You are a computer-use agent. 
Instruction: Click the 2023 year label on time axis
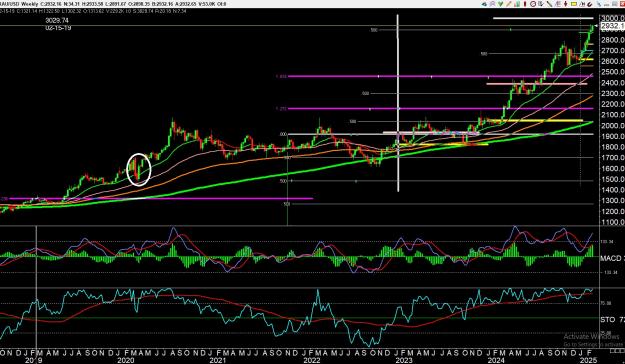point(404,360)
